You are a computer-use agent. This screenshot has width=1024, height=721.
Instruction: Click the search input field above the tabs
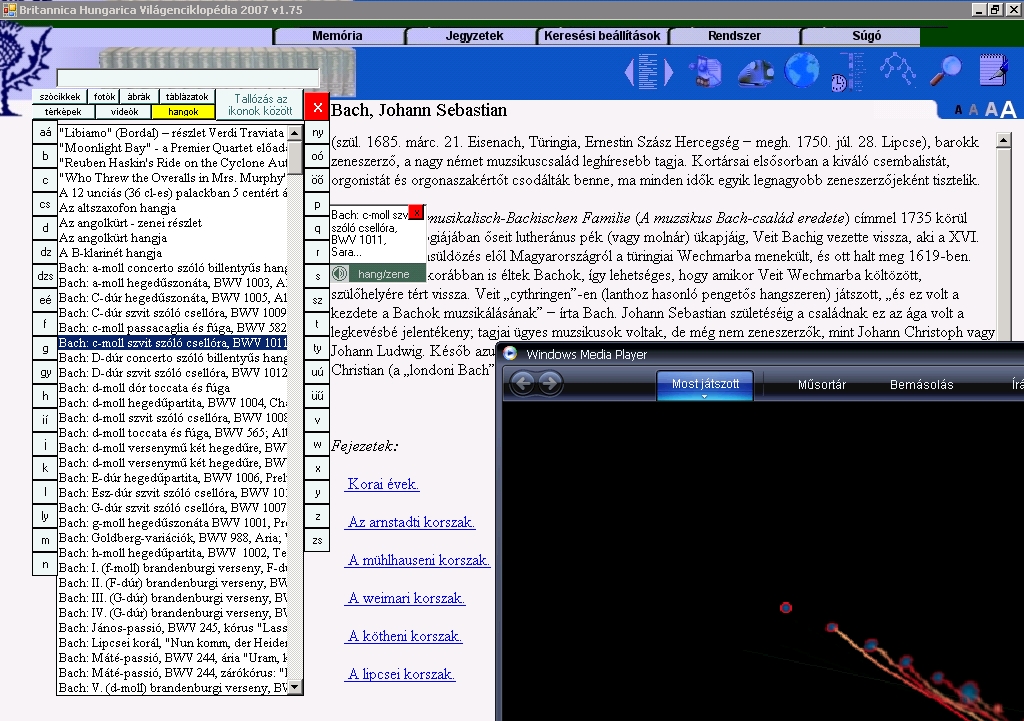[x=188, y=79]
